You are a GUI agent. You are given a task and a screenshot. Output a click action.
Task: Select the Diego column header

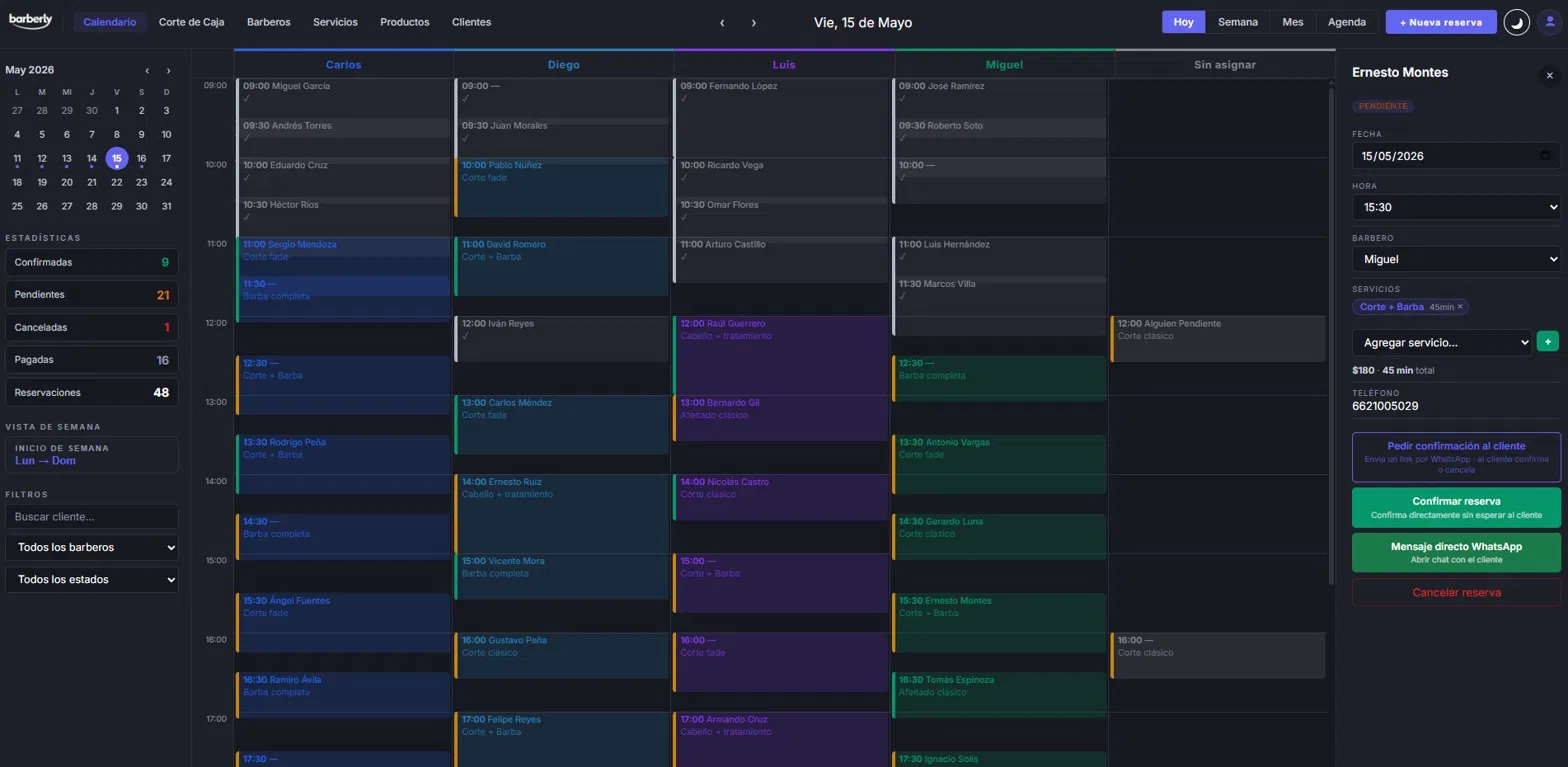[x=564, y=64]
